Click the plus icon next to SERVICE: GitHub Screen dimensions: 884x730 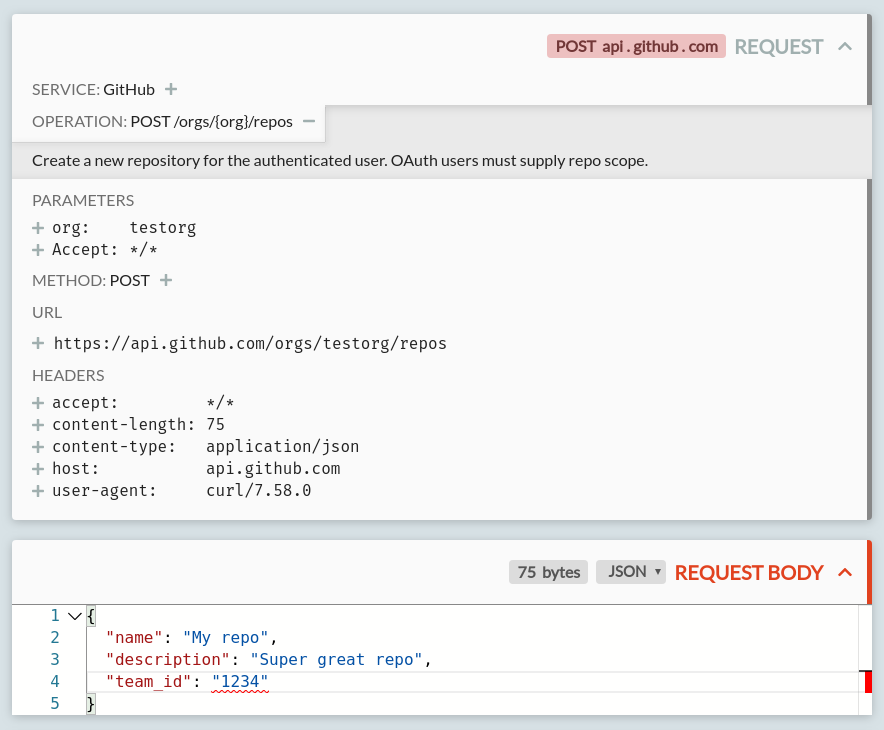click(171, 89)
